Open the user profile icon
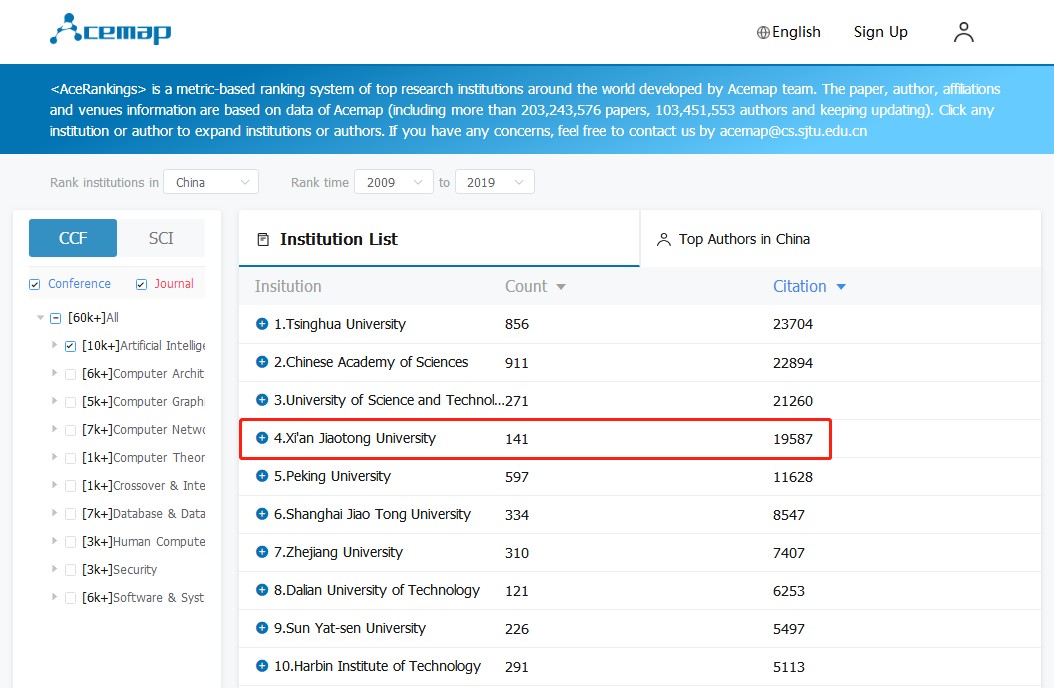This screenshot has width=1054, height=688. (x=963, y=32)
